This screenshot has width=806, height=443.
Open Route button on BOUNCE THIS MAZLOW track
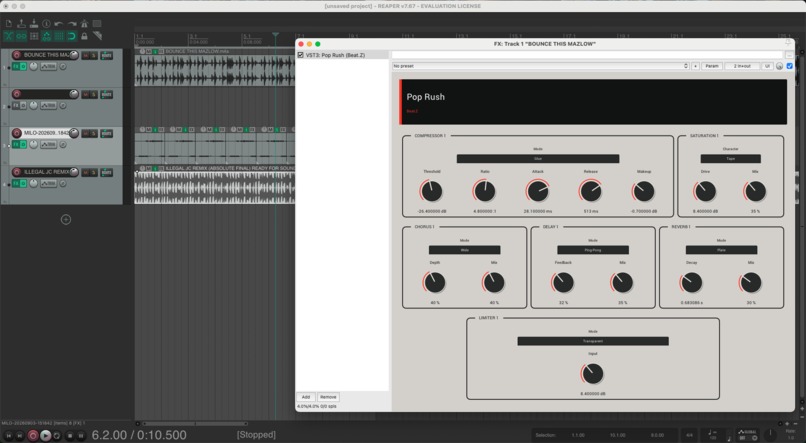tap(106, 55)
